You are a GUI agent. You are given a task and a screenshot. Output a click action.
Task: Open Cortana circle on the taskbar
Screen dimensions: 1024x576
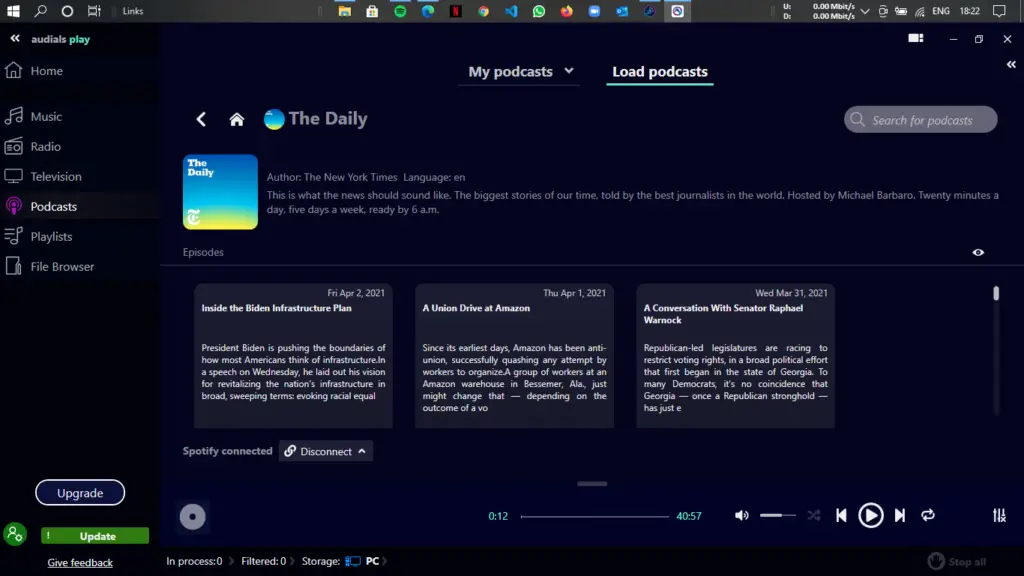coord(67,11)
